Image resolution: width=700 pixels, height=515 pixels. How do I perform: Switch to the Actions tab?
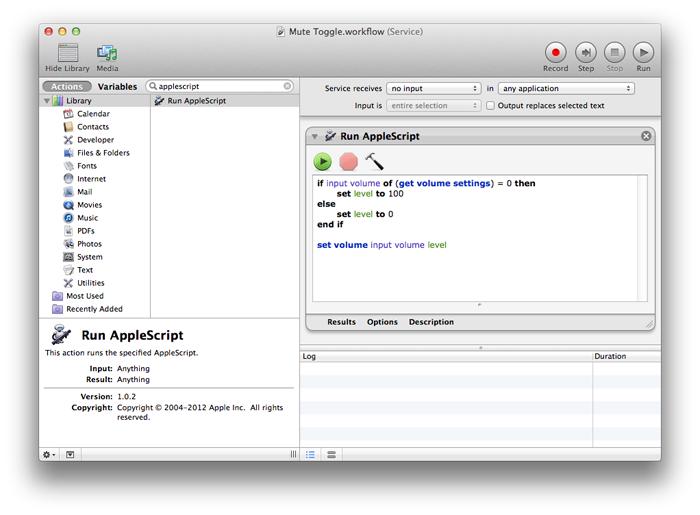pos(67,87)
